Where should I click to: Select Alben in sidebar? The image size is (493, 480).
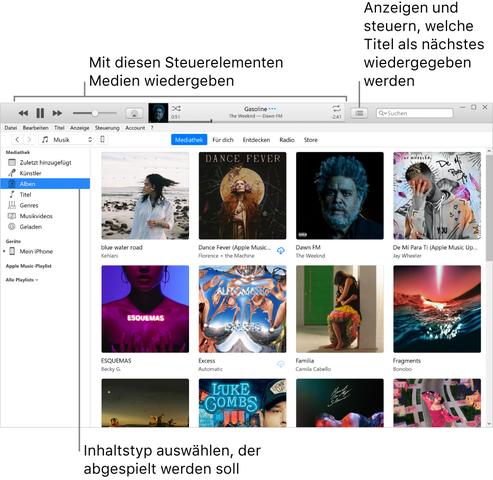point(45,184)
